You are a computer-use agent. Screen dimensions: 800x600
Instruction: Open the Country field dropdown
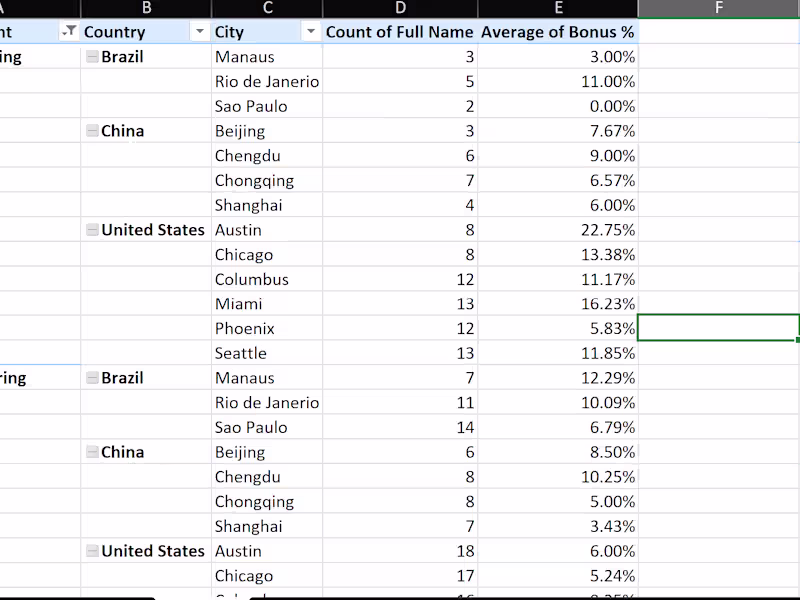tap(199, 32)
